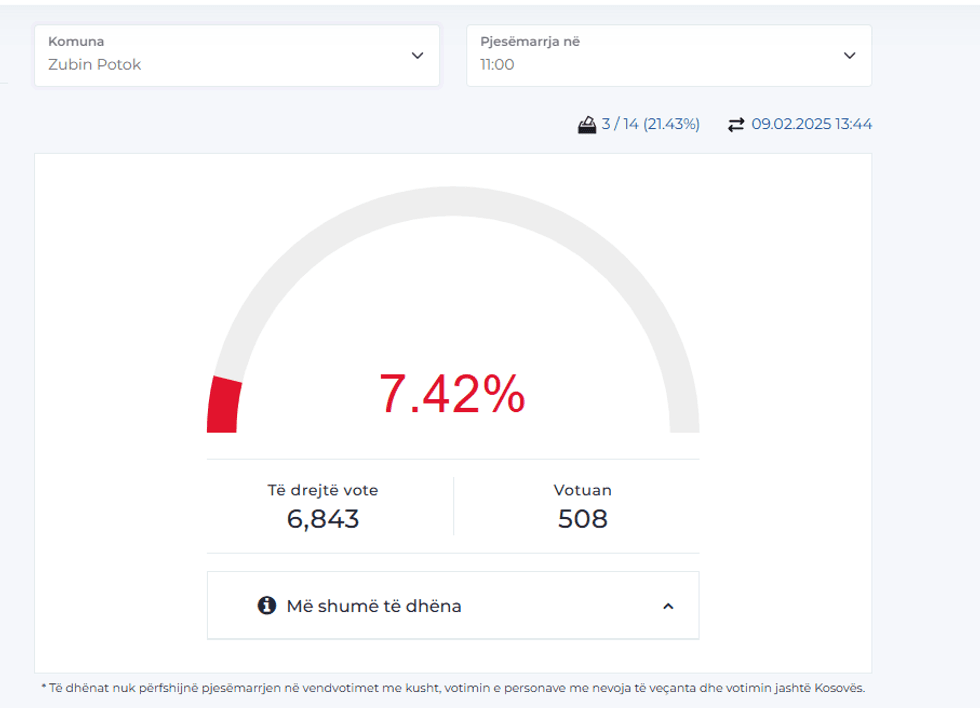Click the 6,843 eligible voters number
The height and width of the screenshot is (708, 980).
point(322,519)
